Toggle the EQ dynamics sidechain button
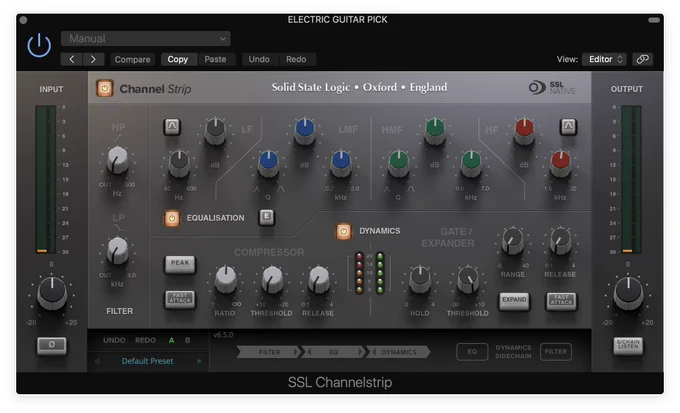 pyautogui.click(x=472, y=352)
